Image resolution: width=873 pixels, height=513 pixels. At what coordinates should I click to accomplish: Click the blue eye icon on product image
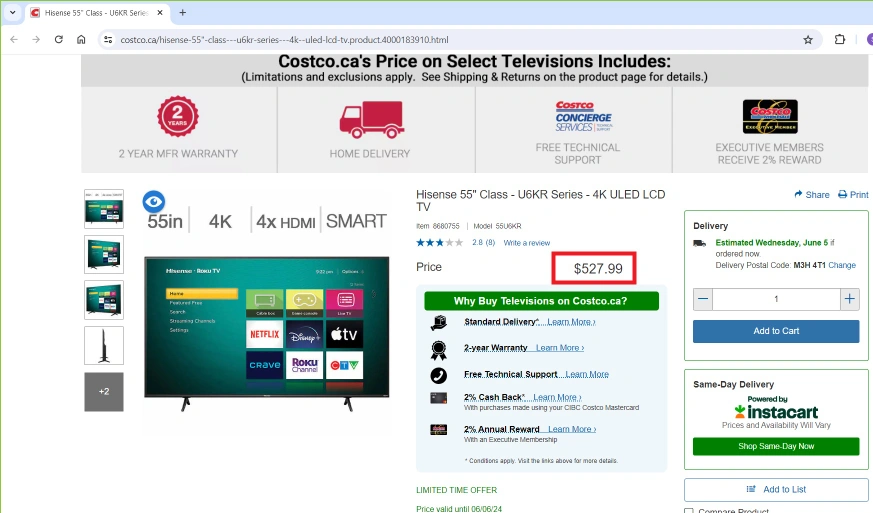[153, 202]
